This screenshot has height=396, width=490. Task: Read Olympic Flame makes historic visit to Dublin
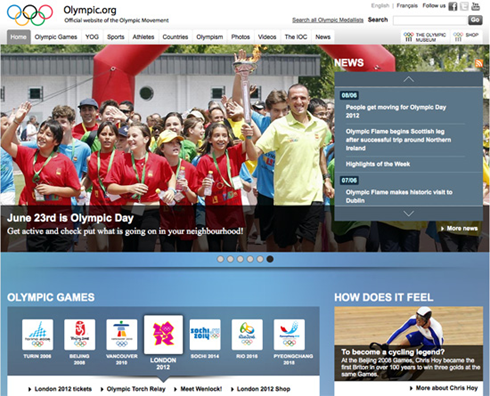click(x=399, y=196)
